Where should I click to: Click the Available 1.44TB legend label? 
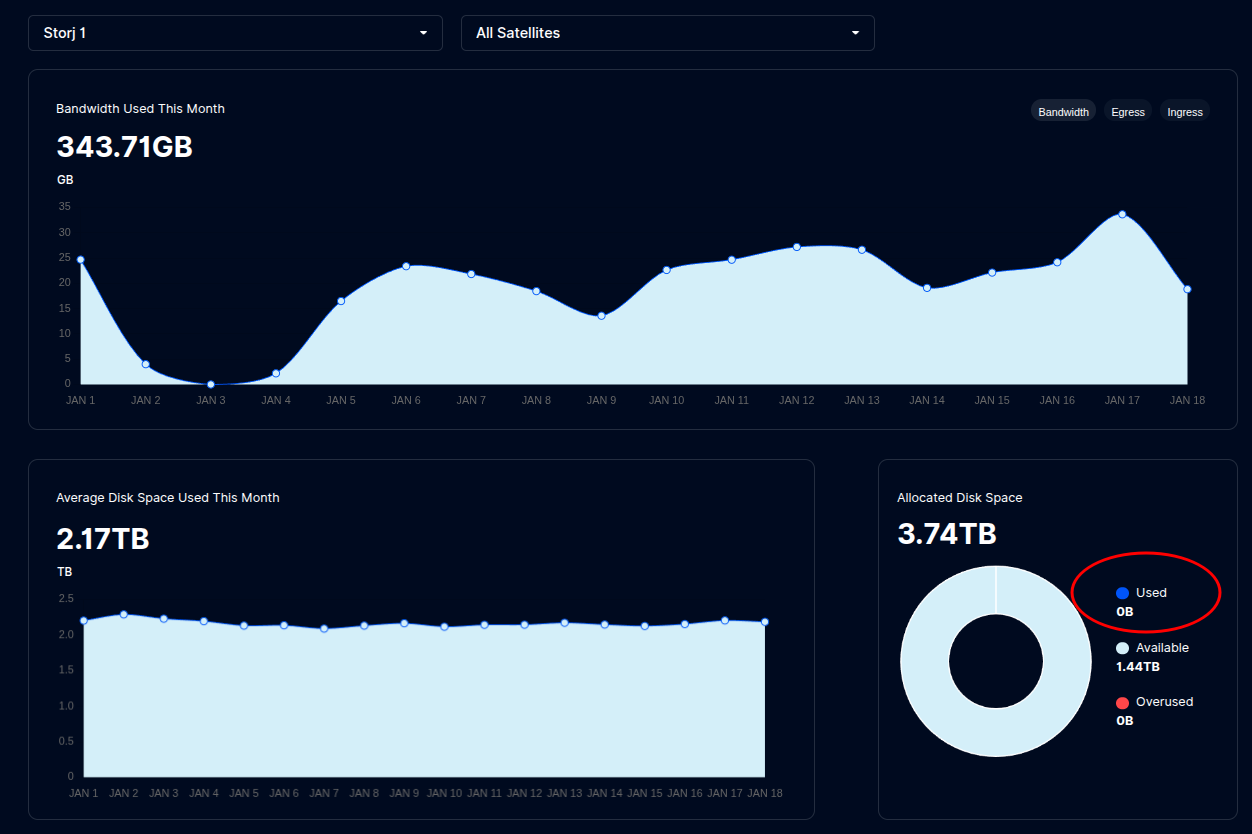click(x=1162, y=648)
